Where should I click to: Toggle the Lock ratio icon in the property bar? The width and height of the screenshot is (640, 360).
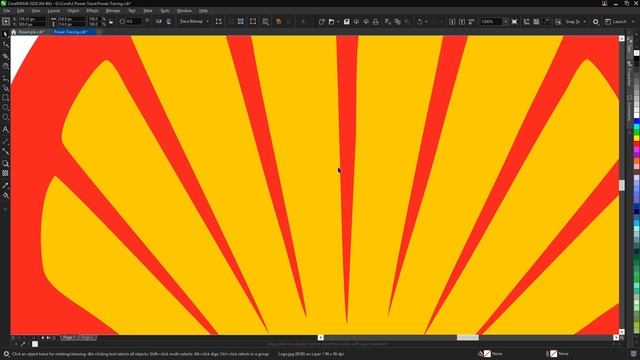click(111, 21)
